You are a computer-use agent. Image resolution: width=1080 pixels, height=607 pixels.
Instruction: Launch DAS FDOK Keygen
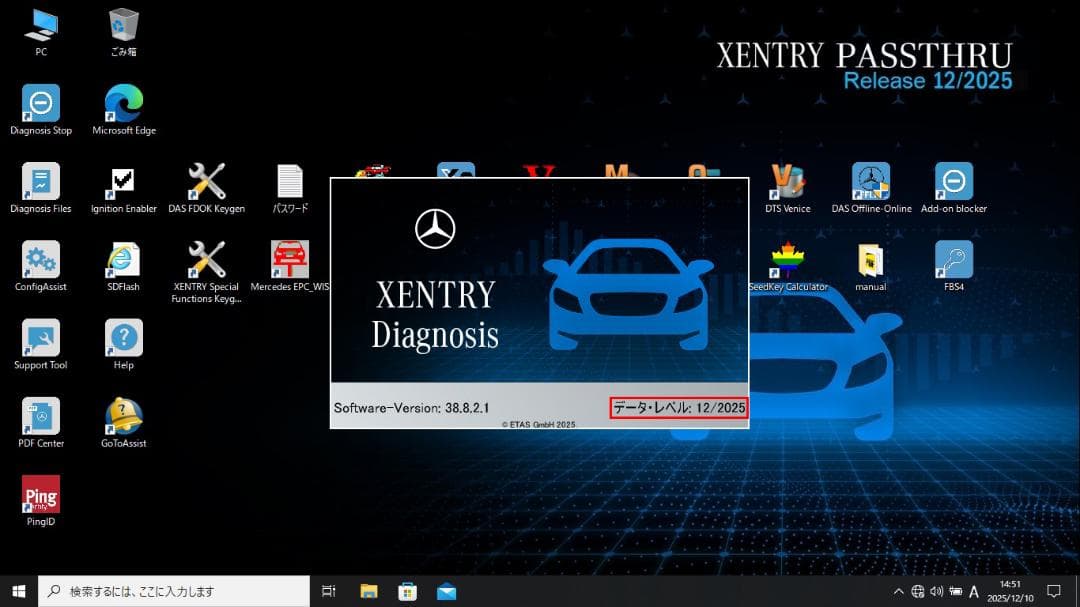pyautogui.click(x=207, y=182)
